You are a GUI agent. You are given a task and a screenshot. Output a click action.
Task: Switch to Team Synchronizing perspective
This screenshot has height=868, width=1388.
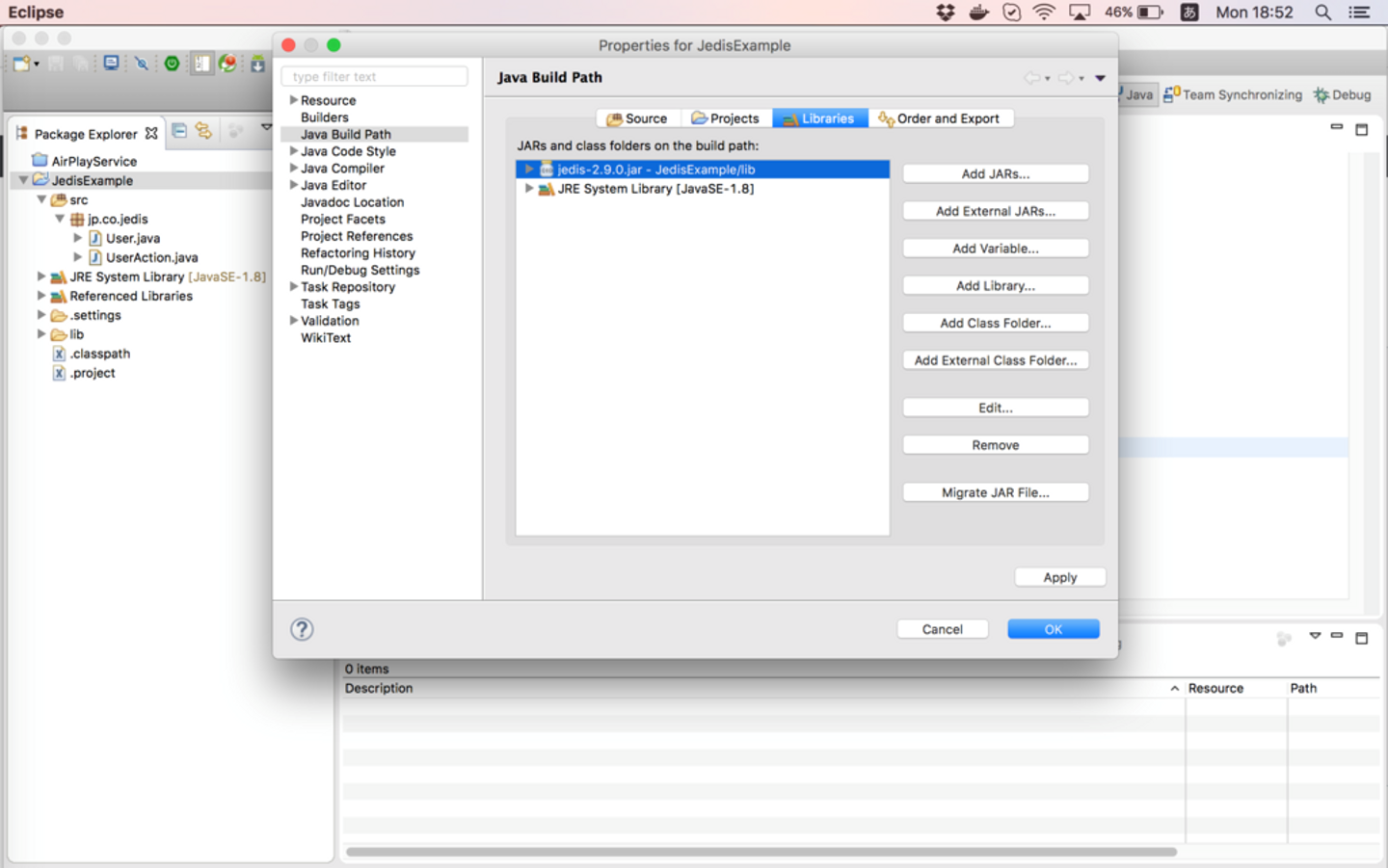(x=1233, y=94)
